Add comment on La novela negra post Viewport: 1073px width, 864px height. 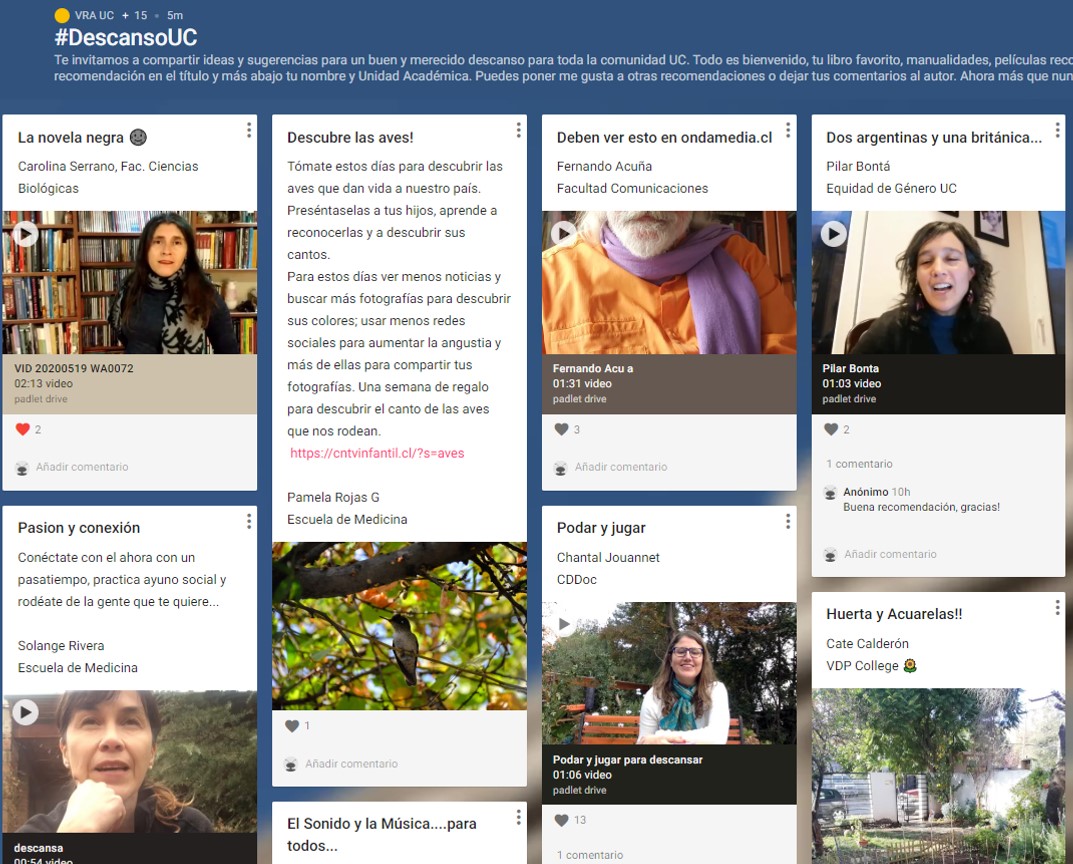tap(82, 467)
